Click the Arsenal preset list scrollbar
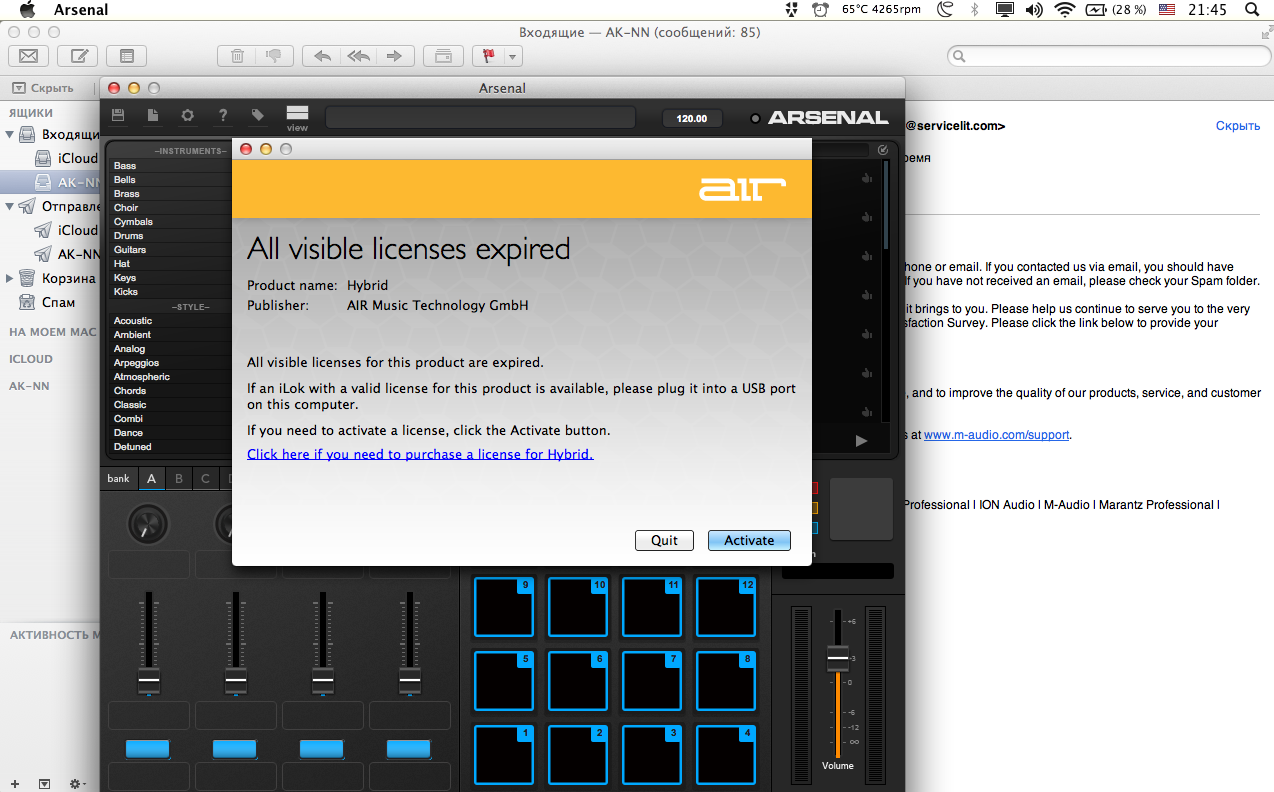The width and height of the screenshot is (1274, 792). (886, 205)
